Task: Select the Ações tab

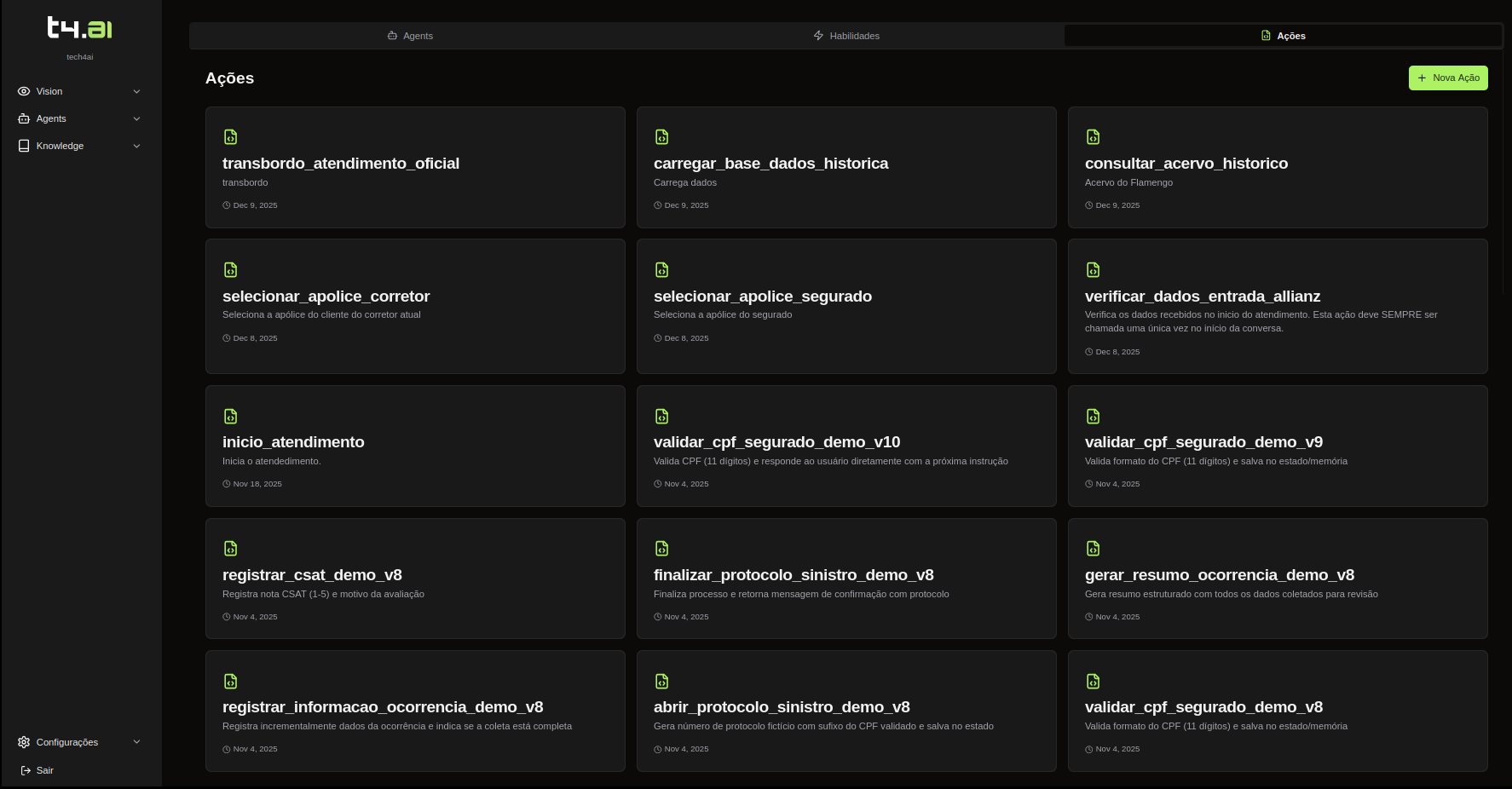Action: [1283, 36]
